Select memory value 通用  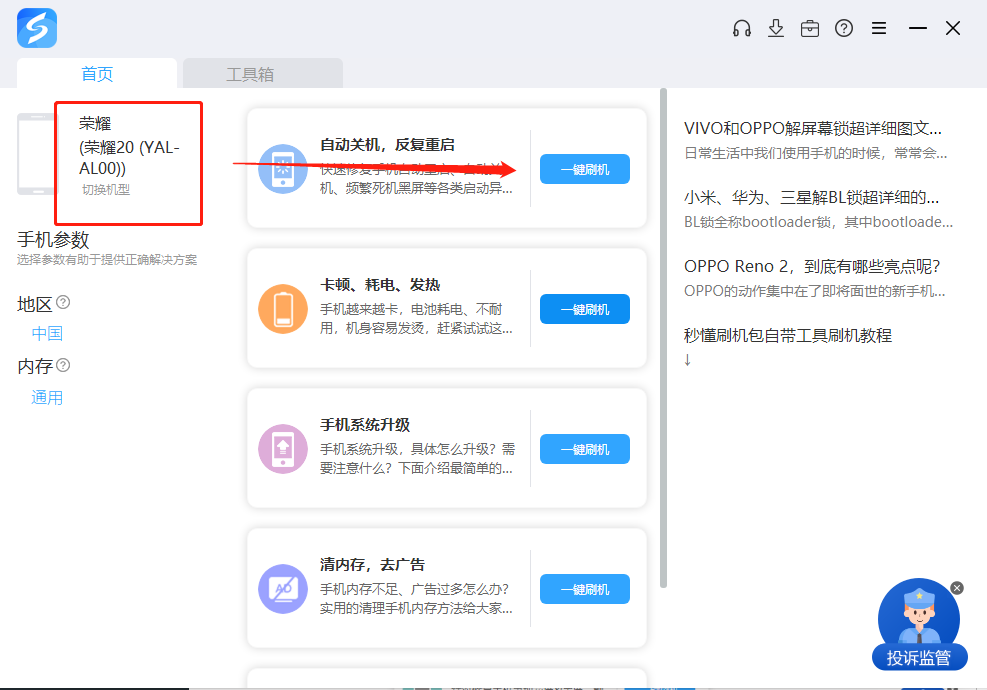tap(47, 397)
